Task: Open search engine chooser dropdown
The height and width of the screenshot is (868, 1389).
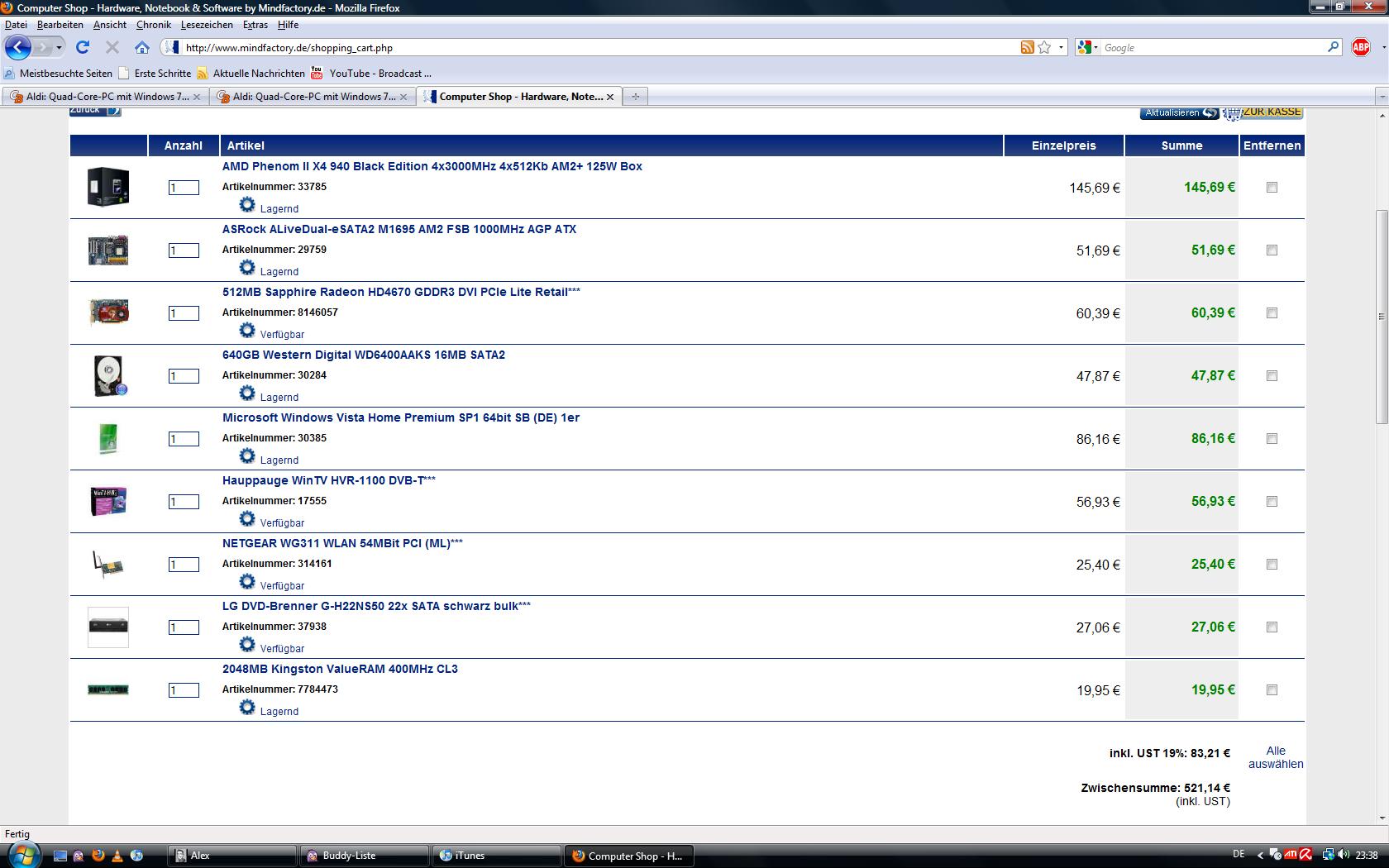Action: pyautogui.click(x=1088, y=47)
